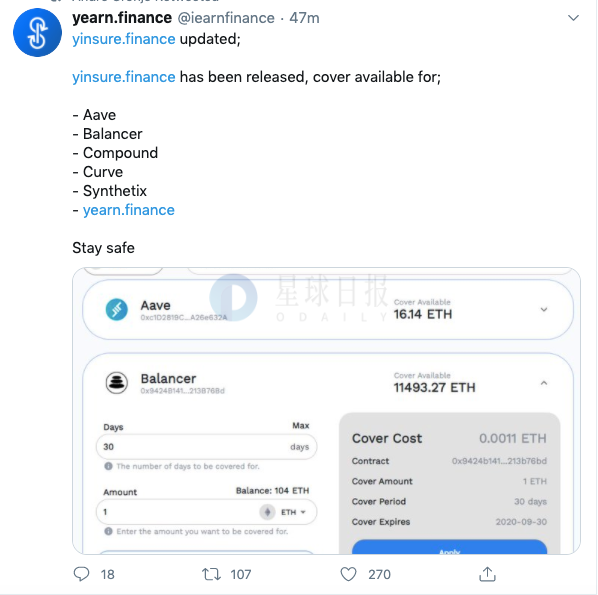Expand the Aave cover row chevron
Viewport: 598px width, 595px height.
(x=544, y=309)
